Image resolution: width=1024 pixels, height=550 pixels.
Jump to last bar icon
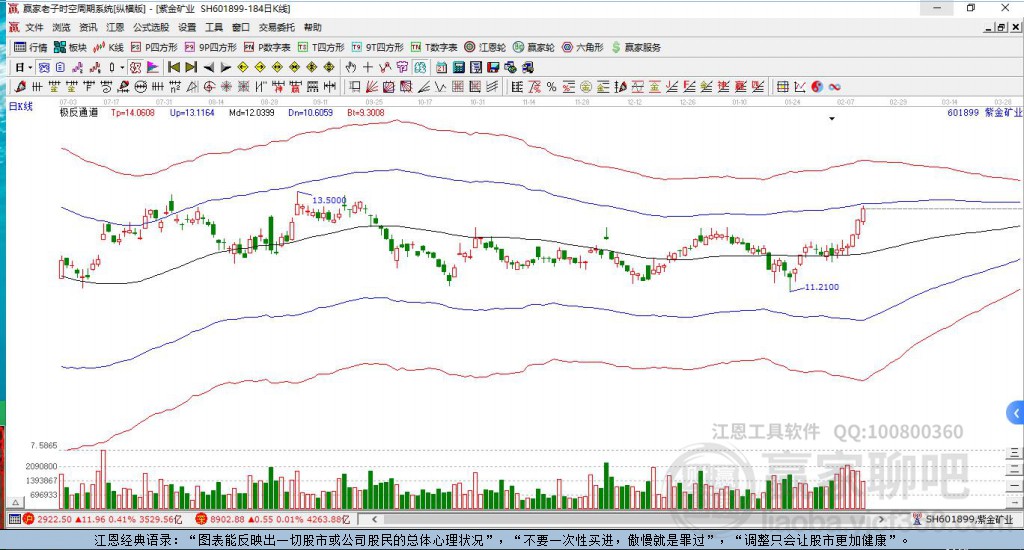(191, 67)
